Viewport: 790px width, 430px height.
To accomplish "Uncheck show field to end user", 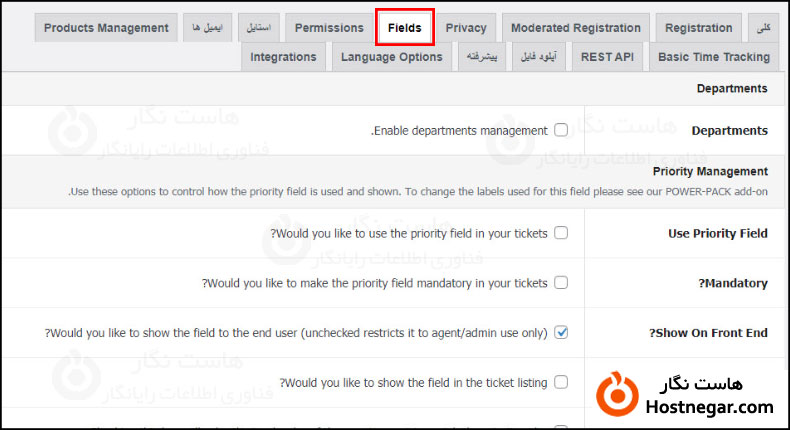I will 561,332.
